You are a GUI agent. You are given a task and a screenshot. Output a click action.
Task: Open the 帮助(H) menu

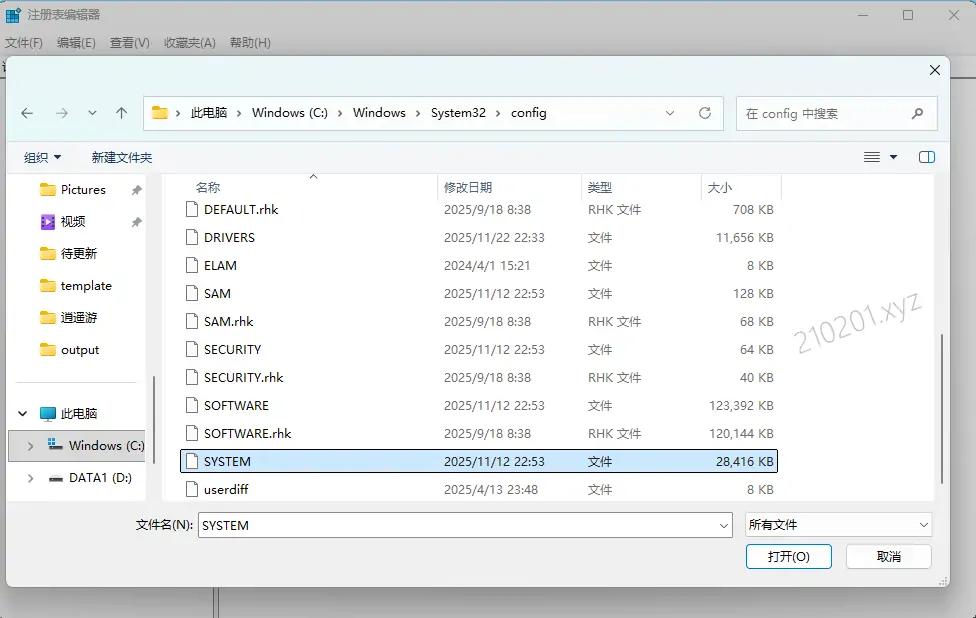[249, 43]
